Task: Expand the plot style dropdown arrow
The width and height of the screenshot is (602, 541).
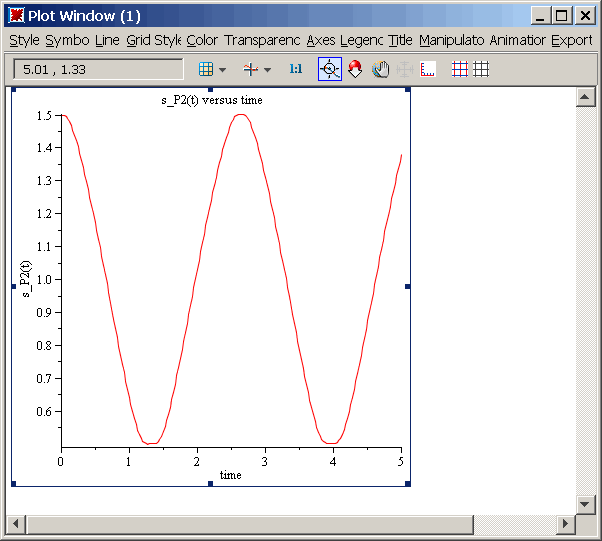Action: 222,70
